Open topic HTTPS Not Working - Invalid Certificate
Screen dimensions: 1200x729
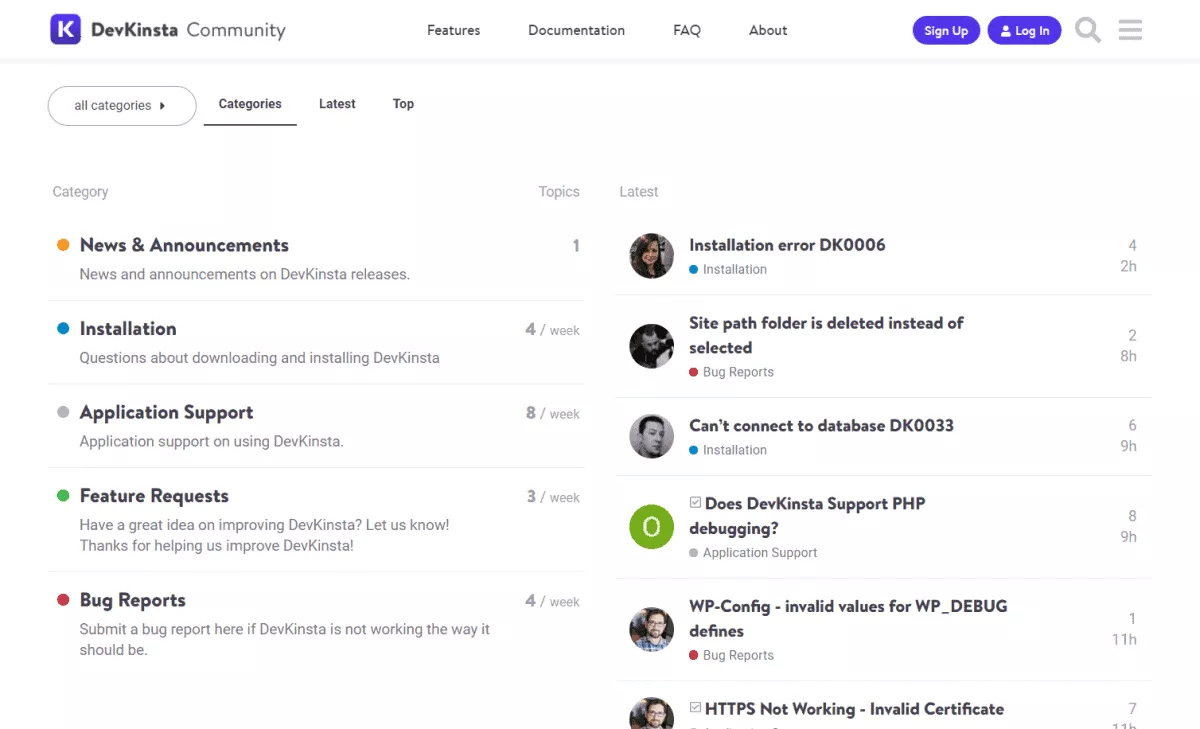pyautogui.click(x=854, y=709)
